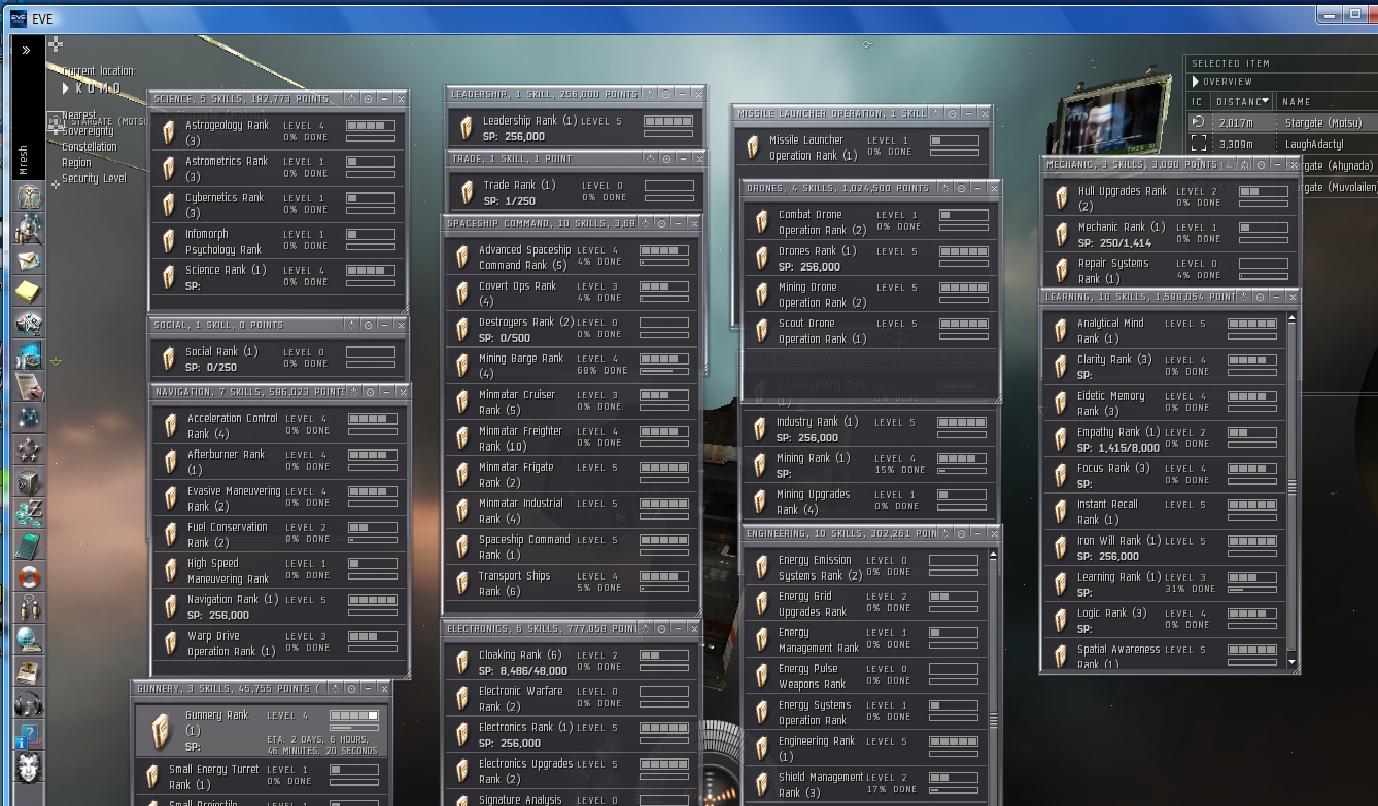Click the star-shaped button in the Leadership window header

click(x=649, y=93)
